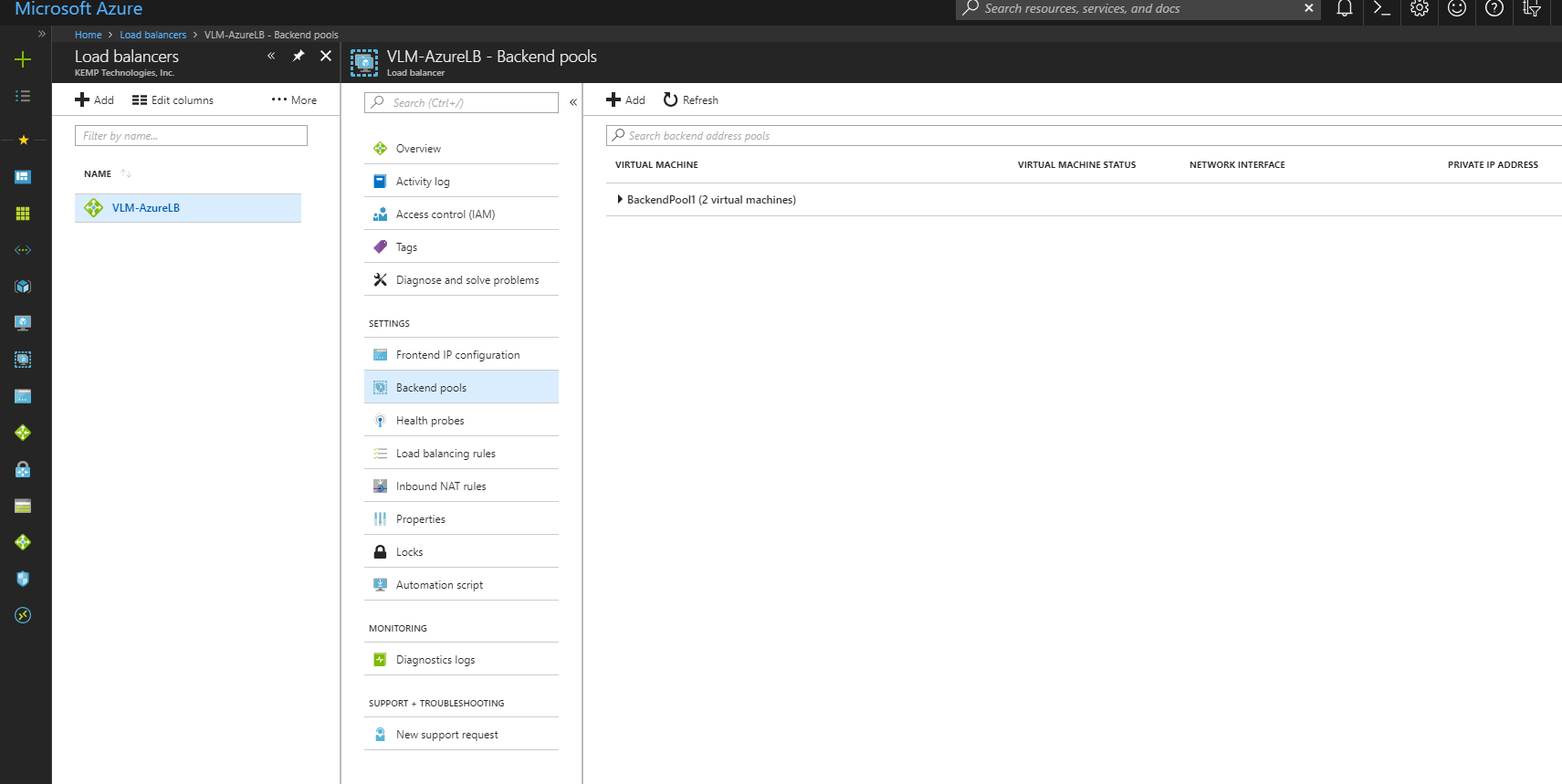This screenshot has width=1562, height=784.
Task: Launch Cloud Shell from top bar
Action: click(1381, 9)
